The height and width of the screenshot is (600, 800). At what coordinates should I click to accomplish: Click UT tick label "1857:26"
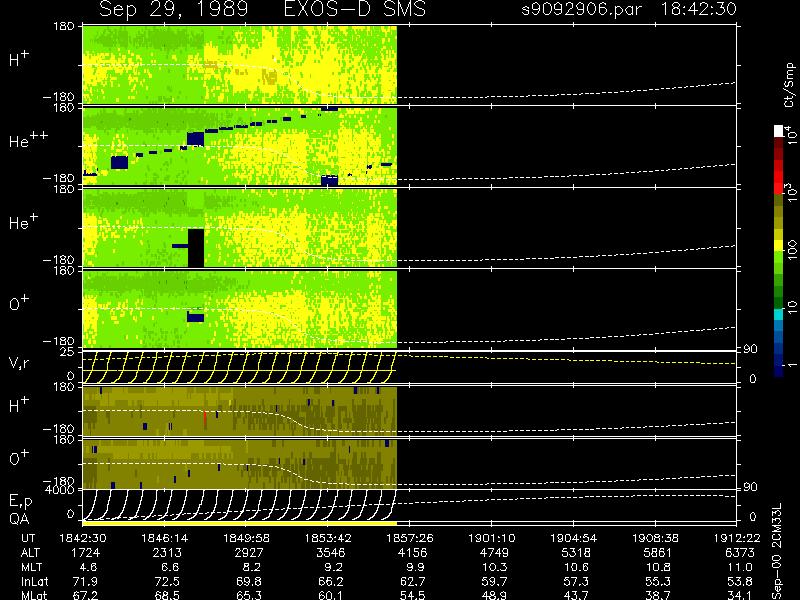[410, 538]
